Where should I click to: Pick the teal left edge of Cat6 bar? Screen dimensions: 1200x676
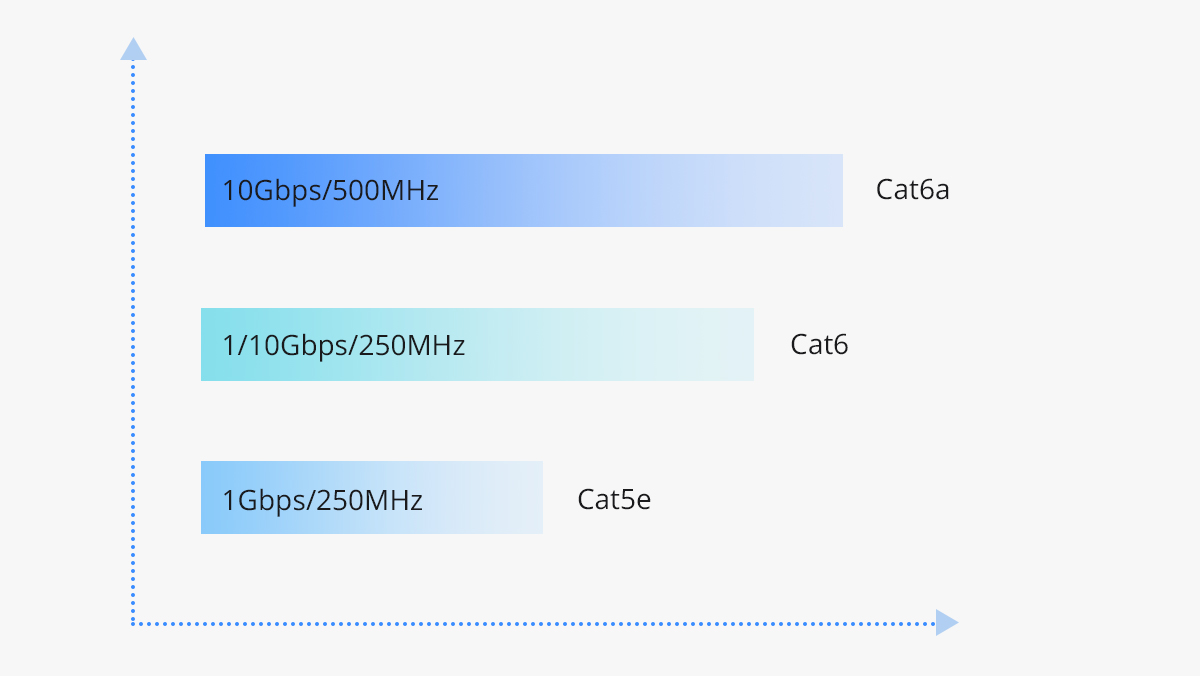(x=208, y=345)
